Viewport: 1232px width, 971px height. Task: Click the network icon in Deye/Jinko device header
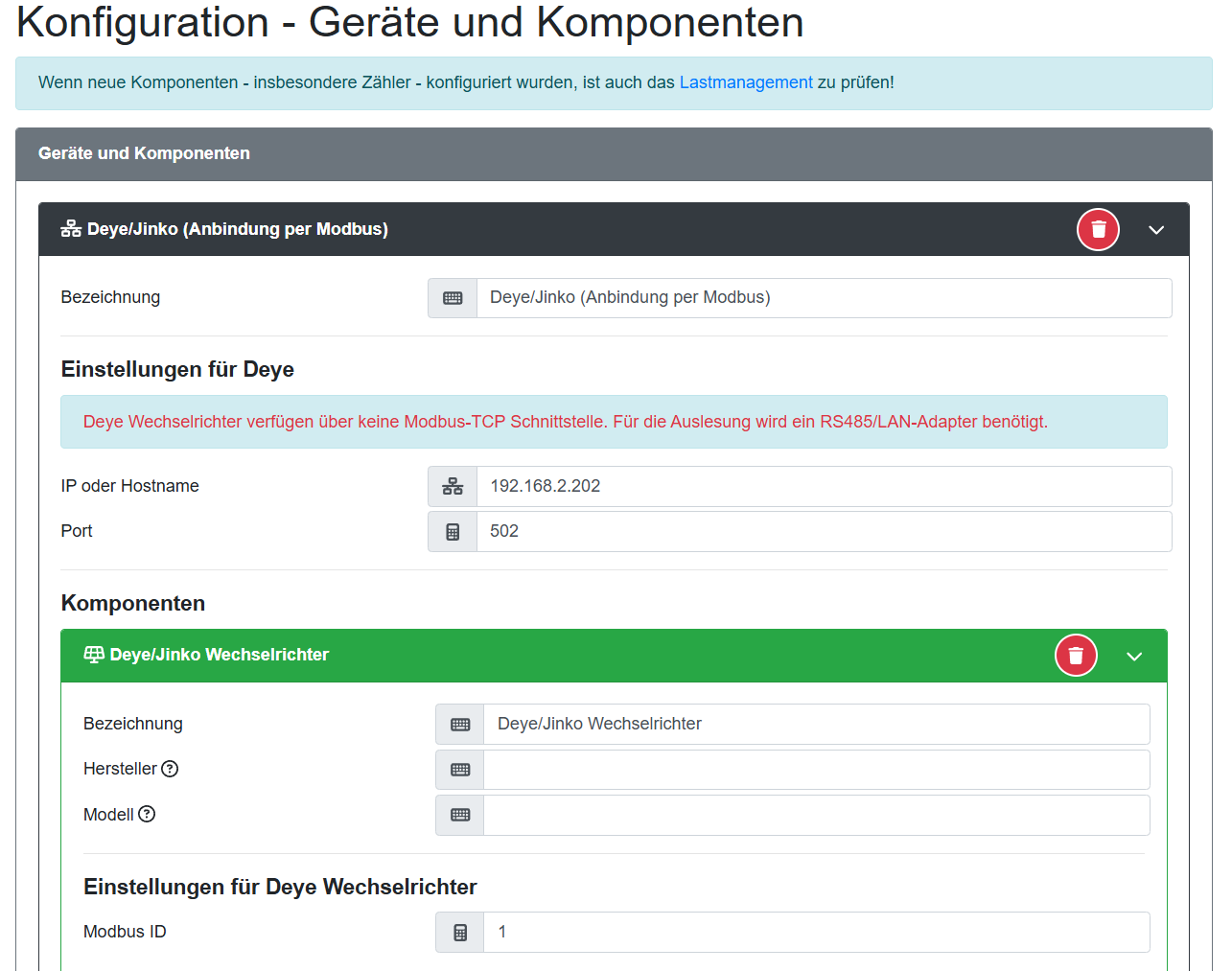click(x=71, y=229)
